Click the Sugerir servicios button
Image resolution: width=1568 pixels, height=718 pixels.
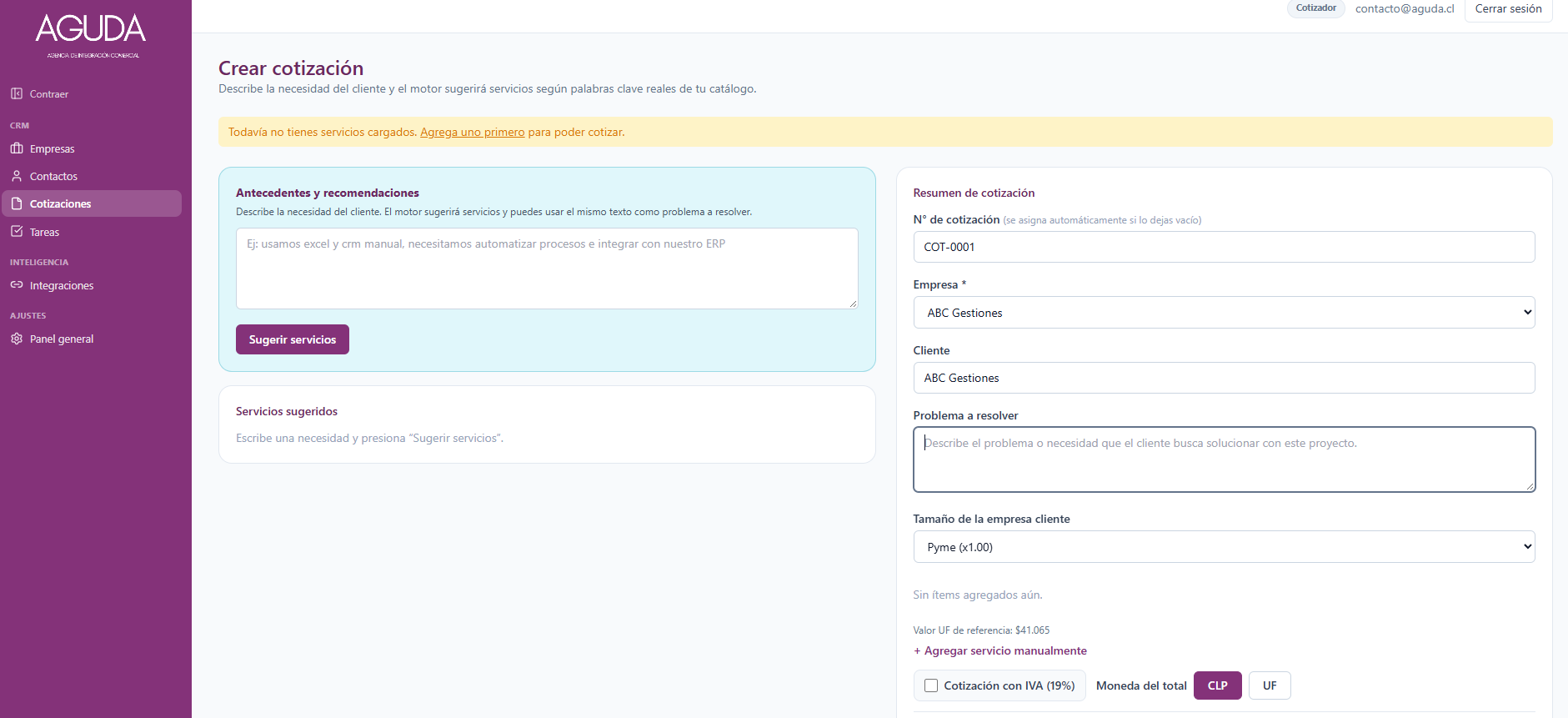[x=293, y=339]
